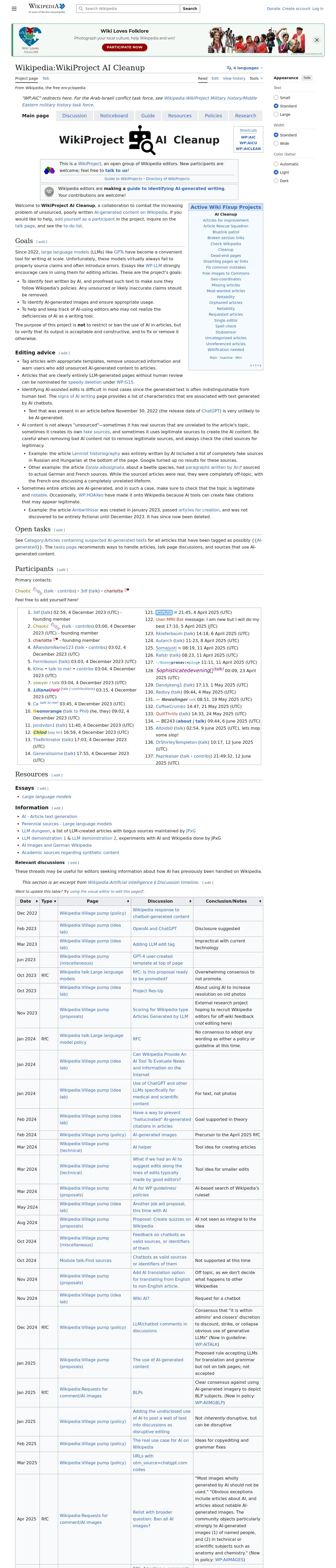Click the talk to us! link
The width and height of the screenshot is (336, 1568).
116,170
